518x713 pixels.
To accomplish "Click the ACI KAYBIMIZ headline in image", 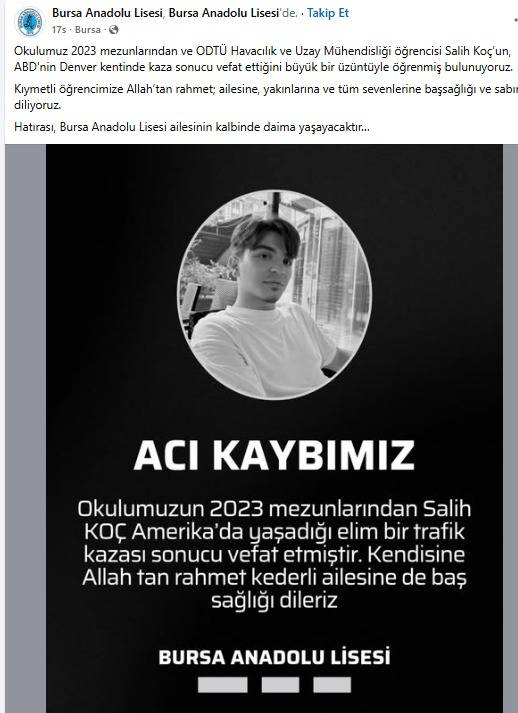I will [274, 455].
